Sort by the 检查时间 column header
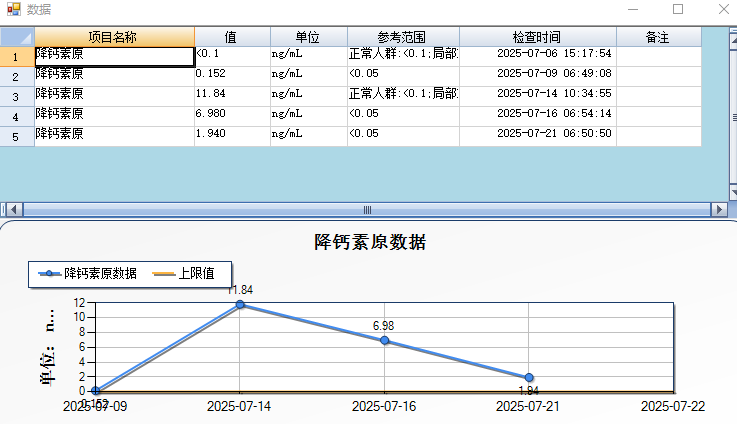 pyautogui.click(x=537, y=37)
